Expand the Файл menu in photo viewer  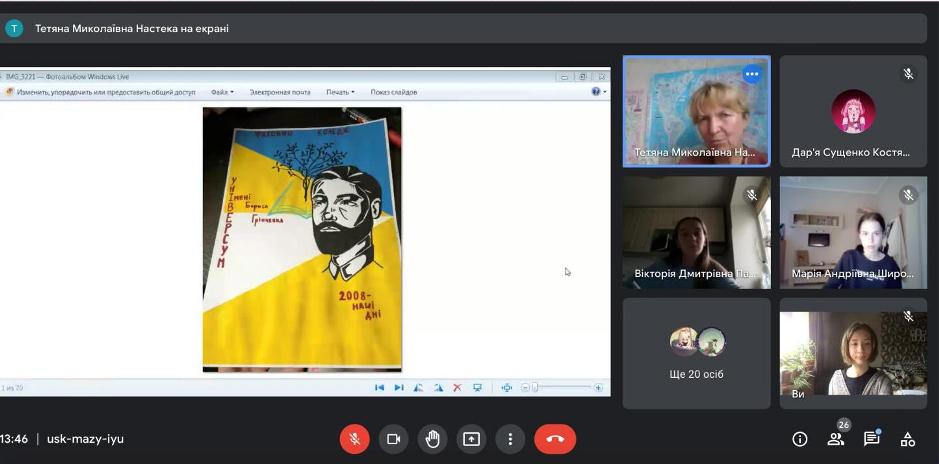point(221,92)
